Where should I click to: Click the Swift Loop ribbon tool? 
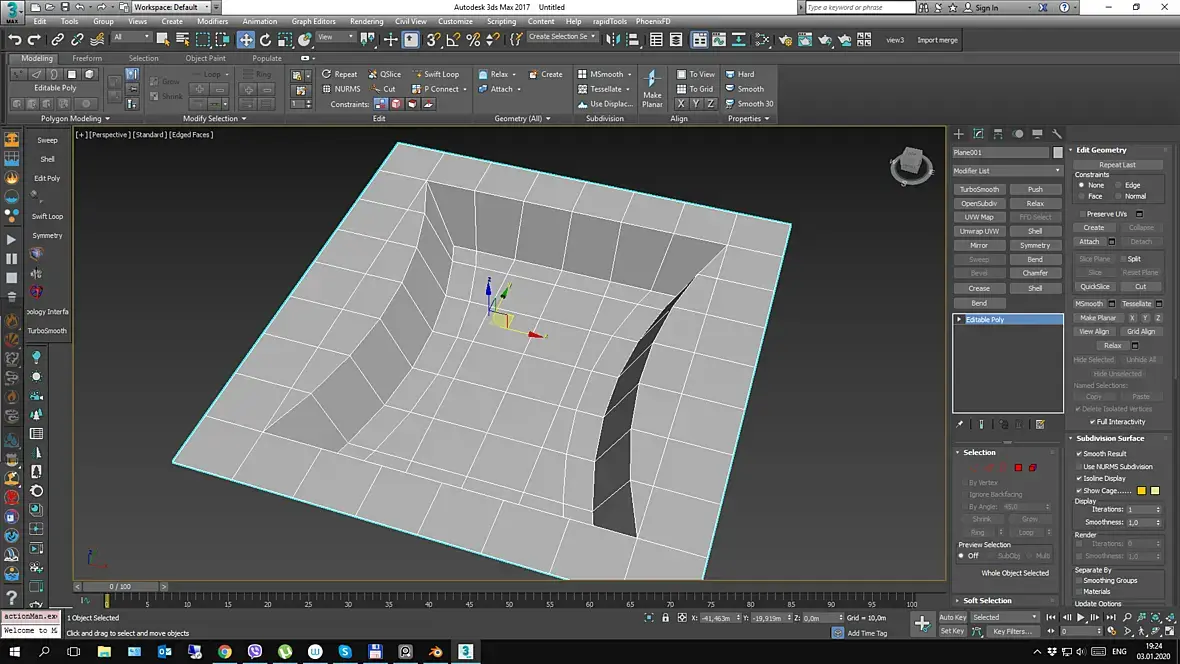point(436,74)
